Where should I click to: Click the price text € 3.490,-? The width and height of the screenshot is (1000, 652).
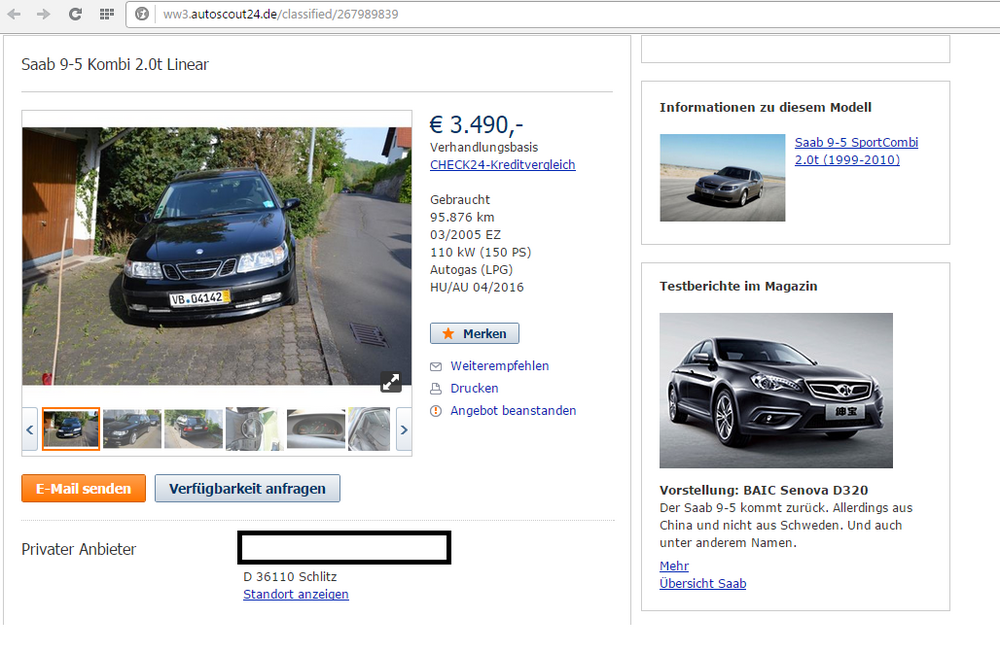coord(476,125)
